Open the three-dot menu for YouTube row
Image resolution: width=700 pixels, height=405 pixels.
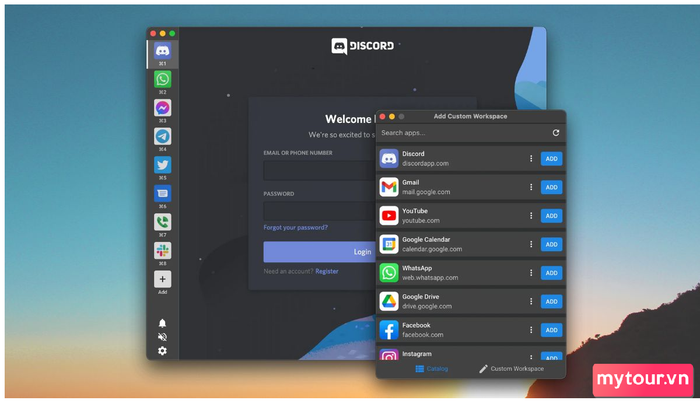click(531, 216)
